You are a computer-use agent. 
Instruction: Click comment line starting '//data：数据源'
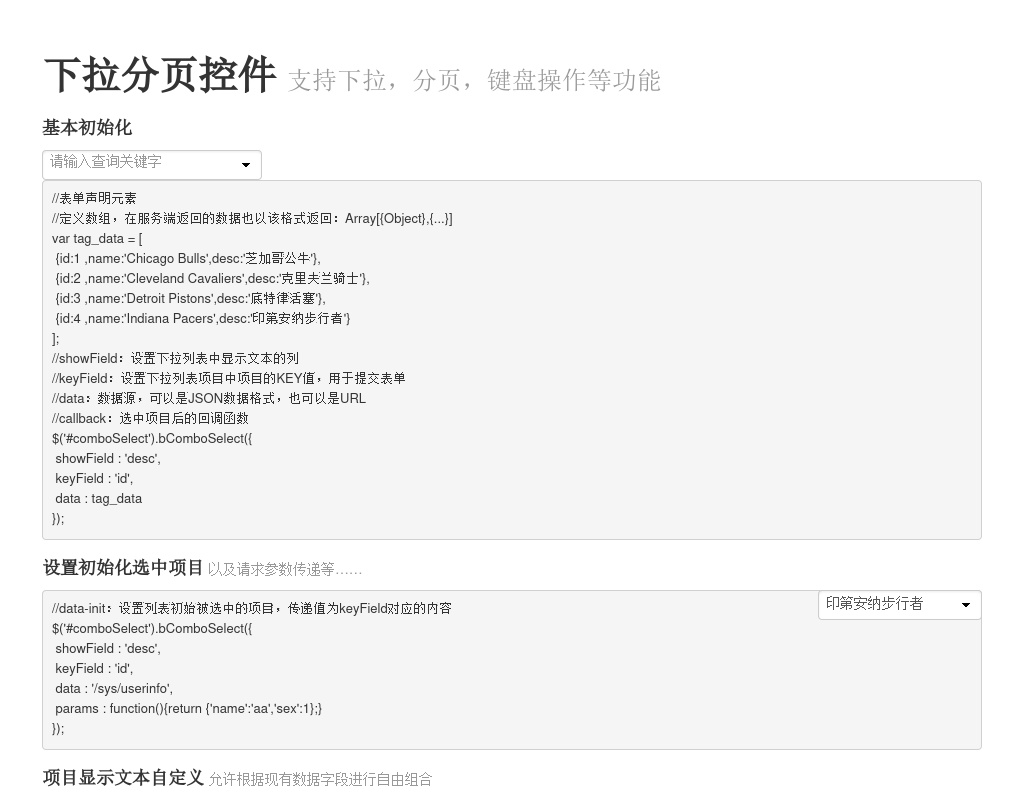point(209,398)
